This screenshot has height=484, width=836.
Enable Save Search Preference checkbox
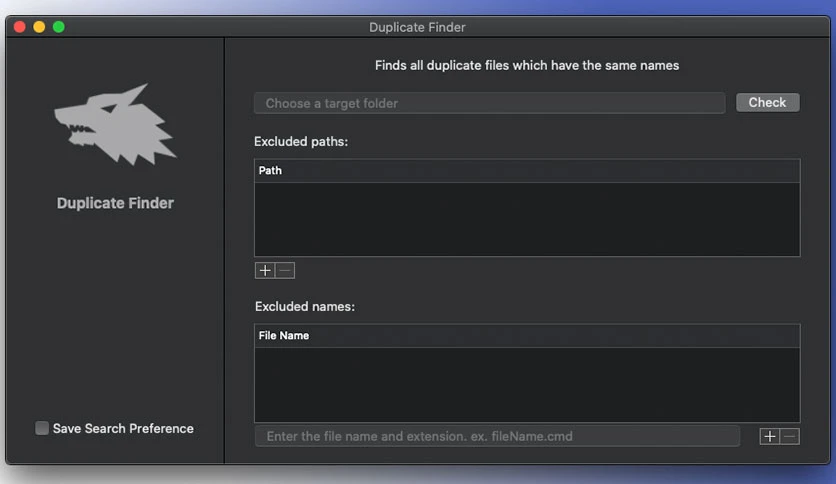click(x=42, y=428)
